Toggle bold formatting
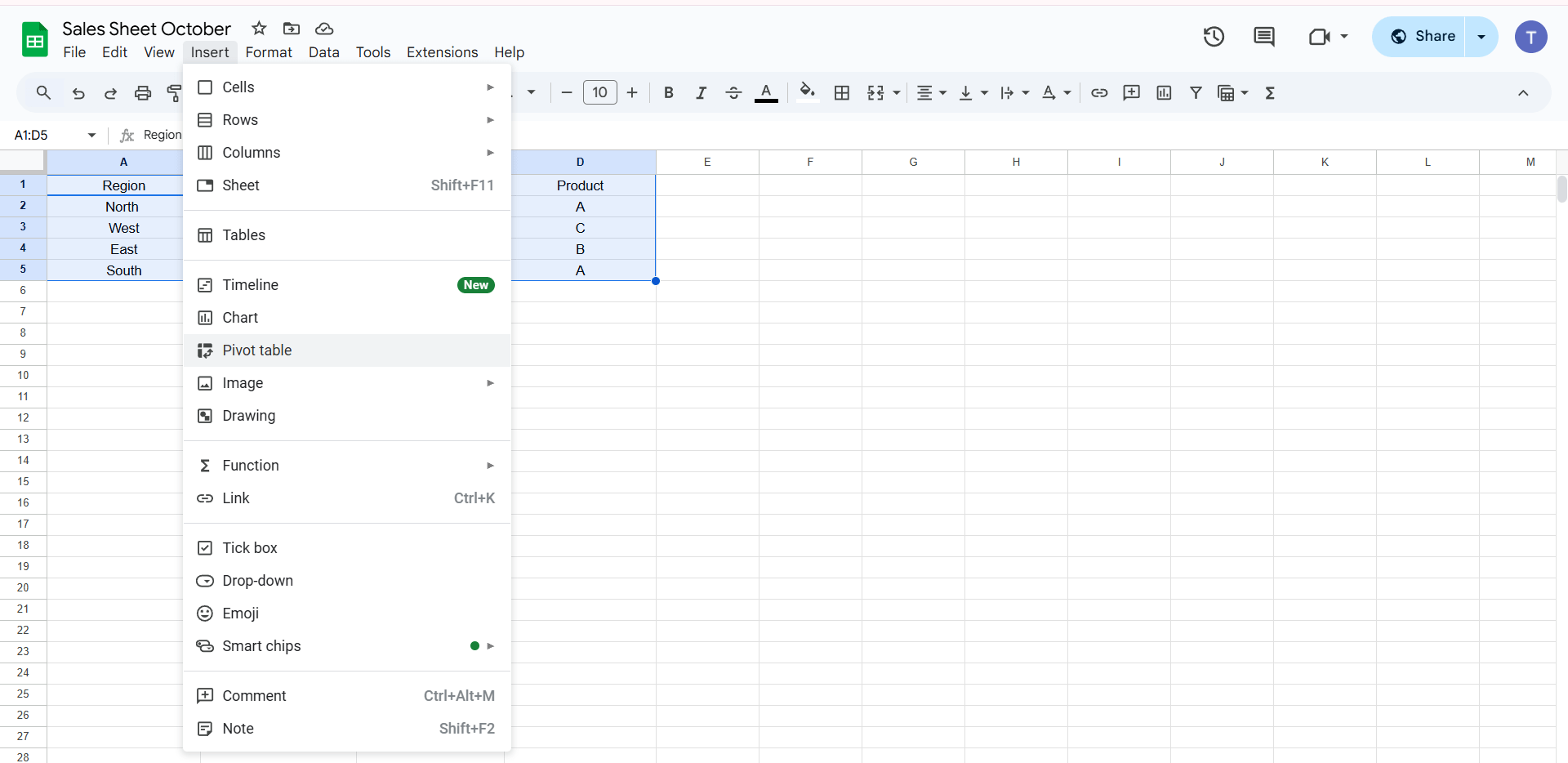This screenshot has width=1568, height=763. coord(669,92)
